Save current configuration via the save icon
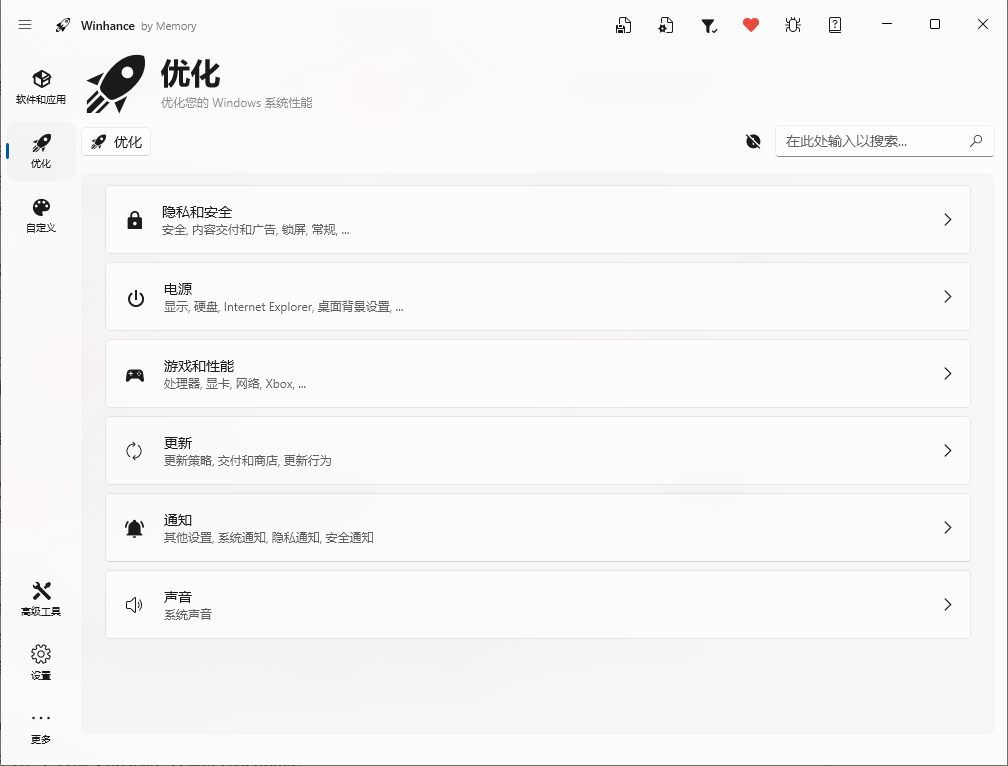 623,24
